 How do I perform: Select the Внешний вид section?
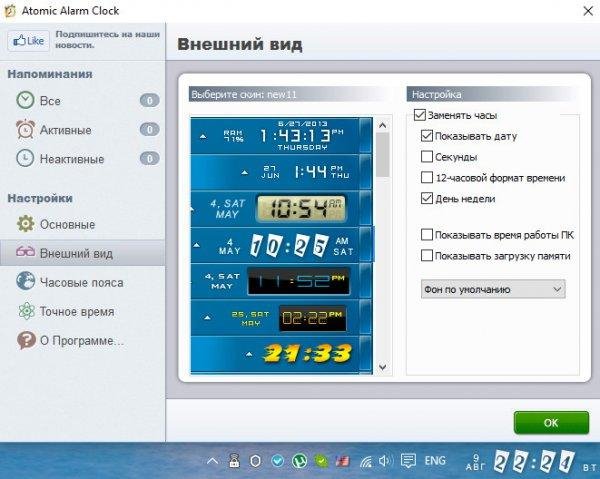83,253
